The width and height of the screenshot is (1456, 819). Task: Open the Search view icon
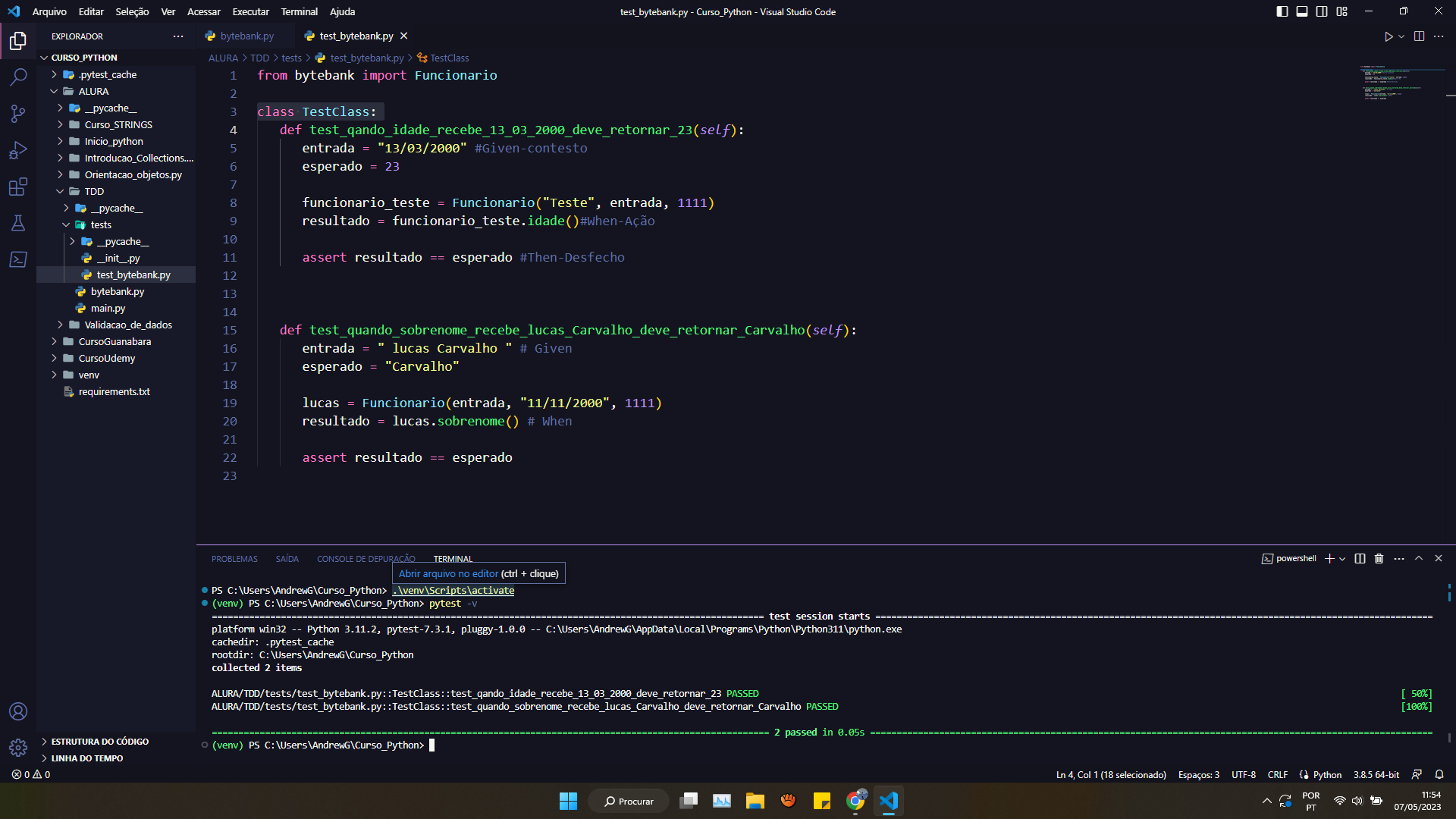[x=18, y=77]
